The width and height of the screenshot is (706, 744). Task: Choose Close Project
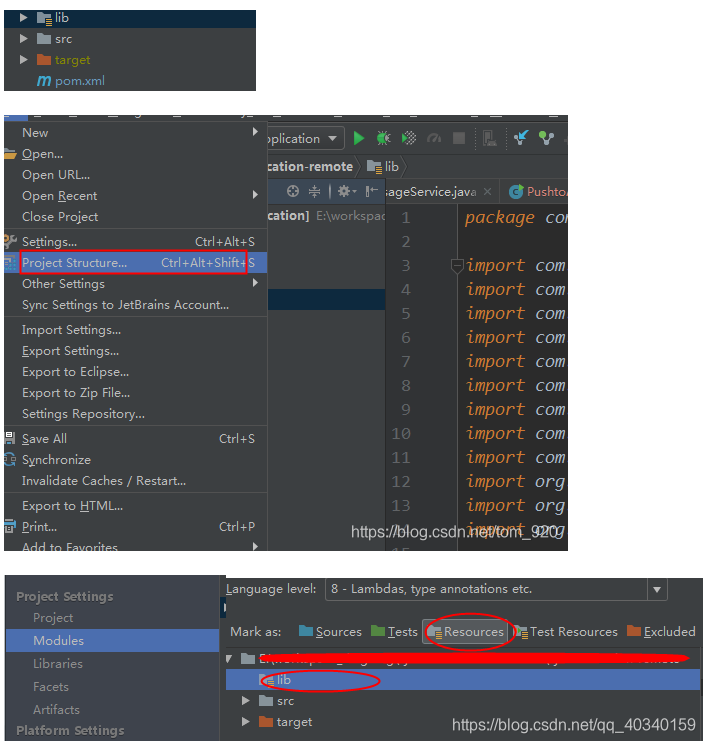[136, 216]
